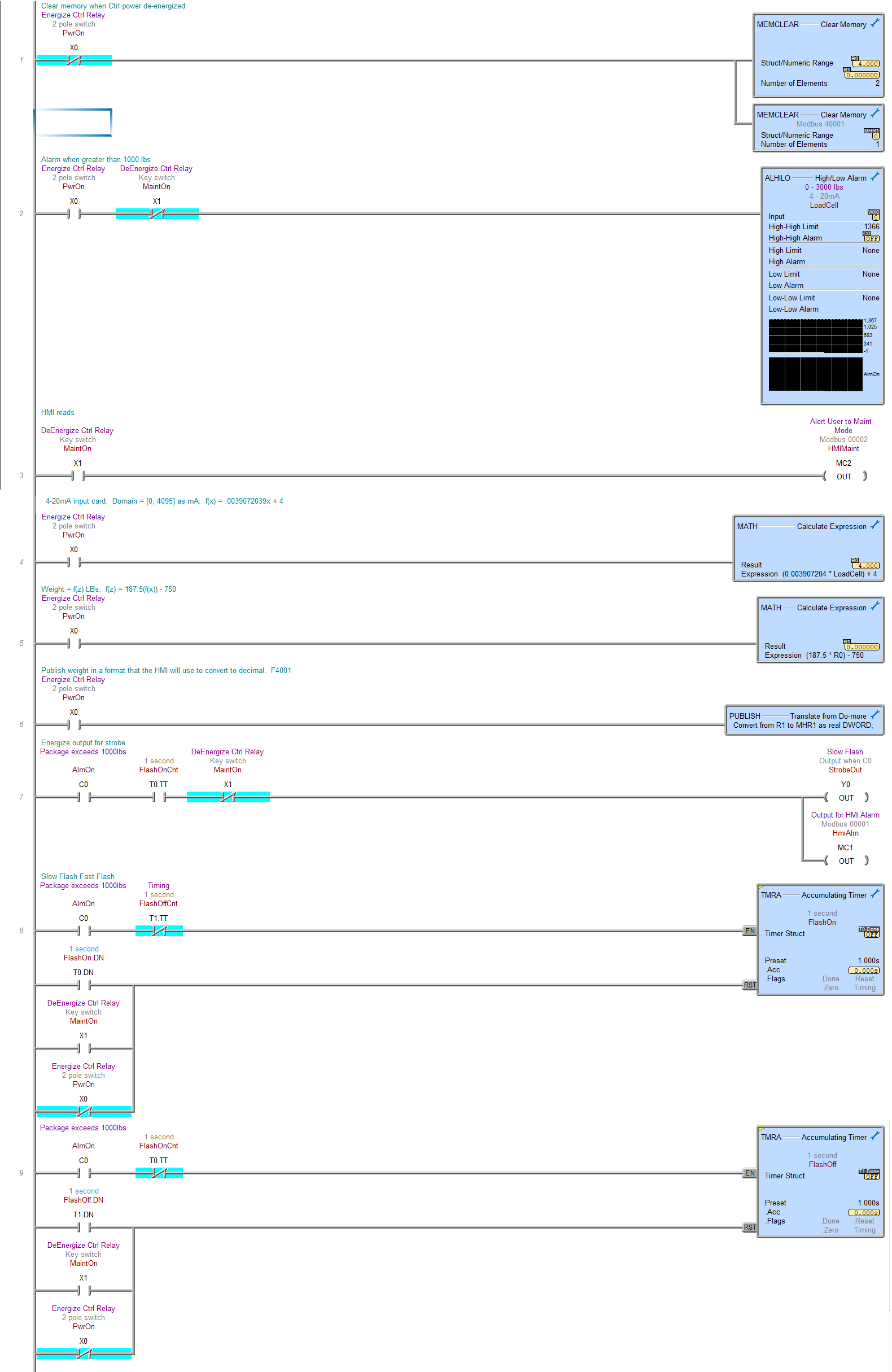Click the EN input of FlashOn timer
This screenshot has width=892, height=1372.
pos(750,931)
